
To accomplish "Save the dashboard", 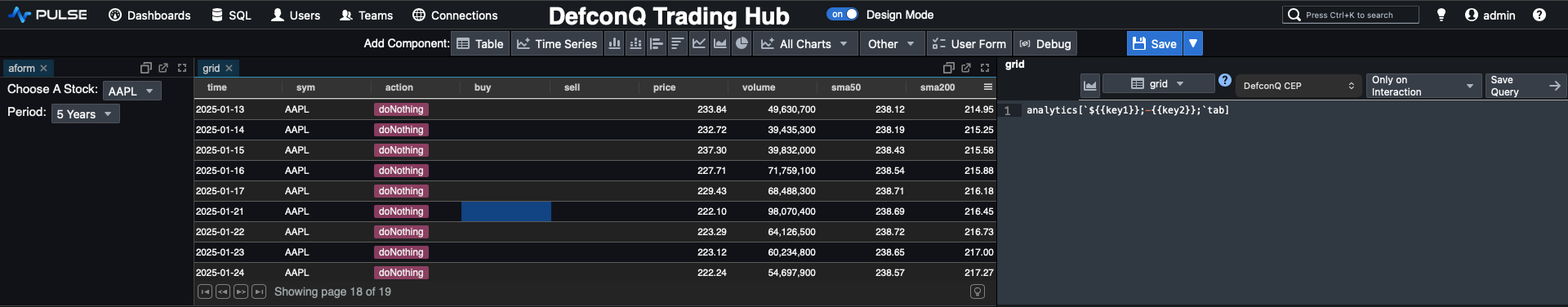I will pyautogui.click(x=1155, y=43).
